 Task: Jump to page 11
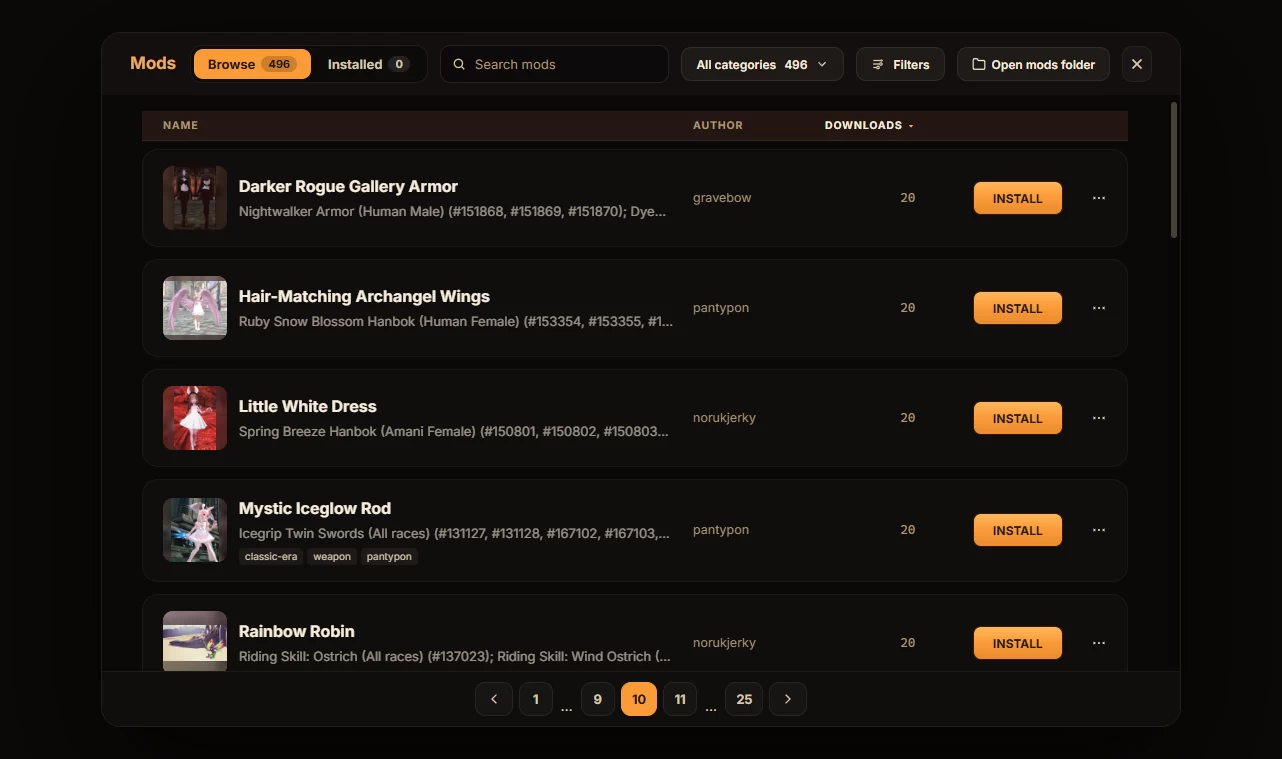pos(680,699)
